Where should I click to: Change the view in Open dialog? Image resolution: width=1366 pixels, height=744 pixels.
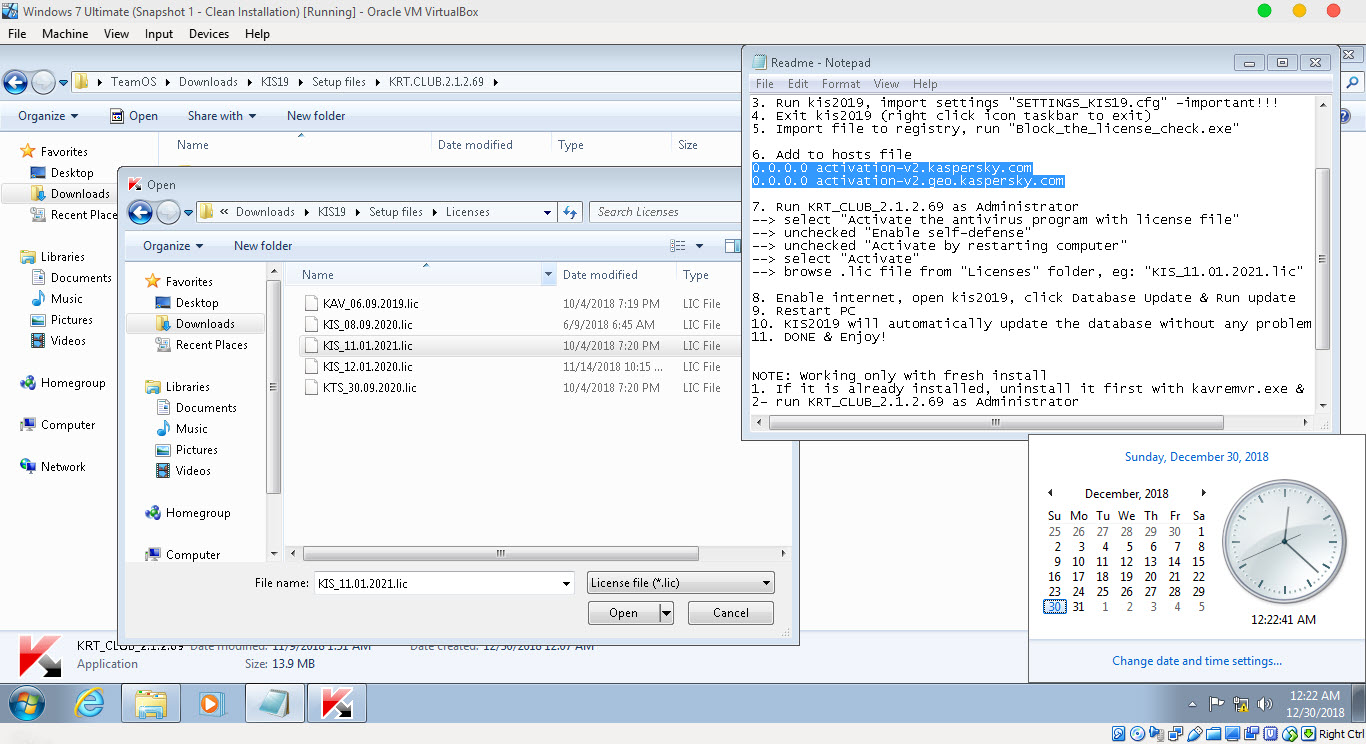click(678, 245)
